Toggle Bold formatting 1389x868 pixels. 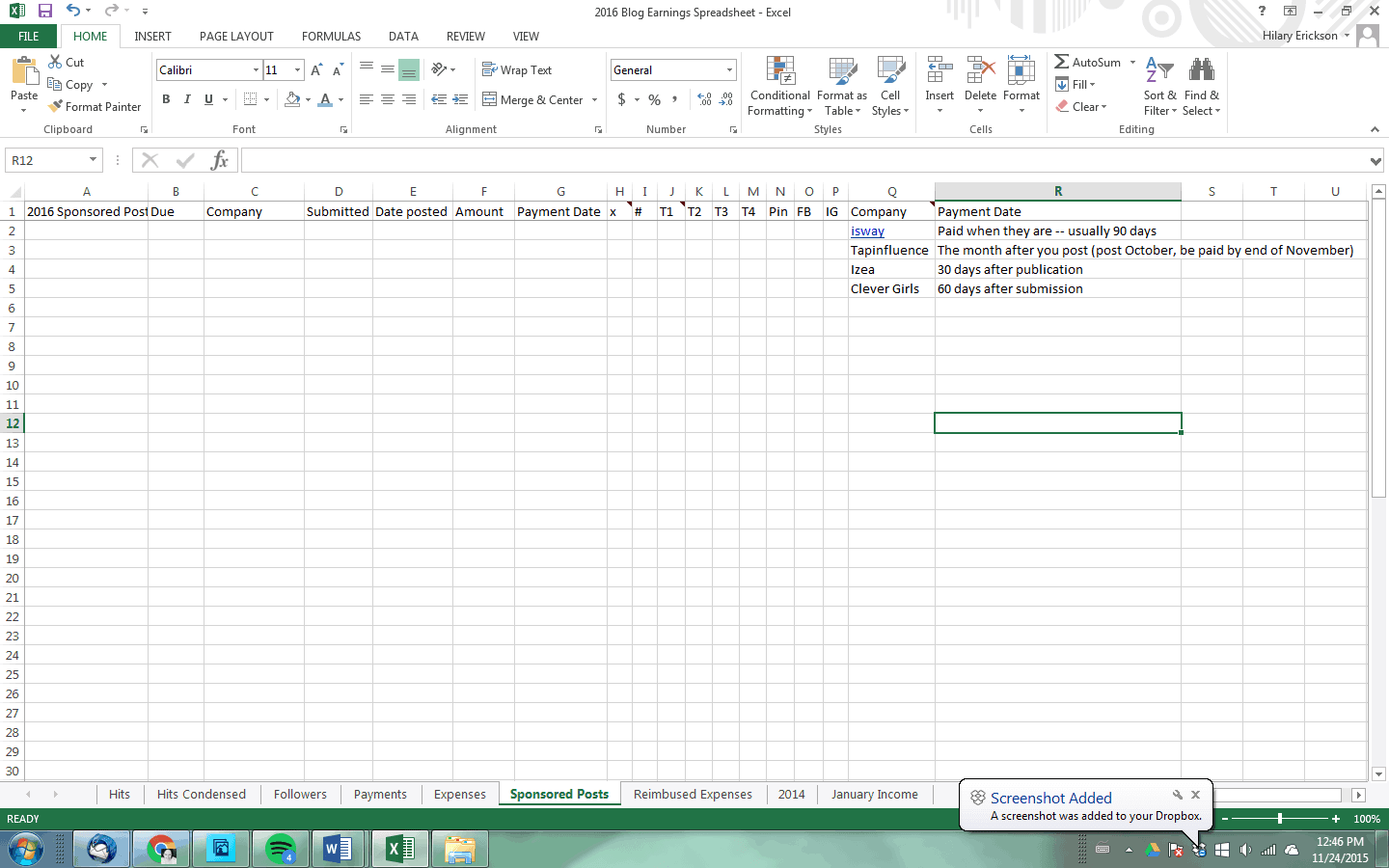[166, 99]
